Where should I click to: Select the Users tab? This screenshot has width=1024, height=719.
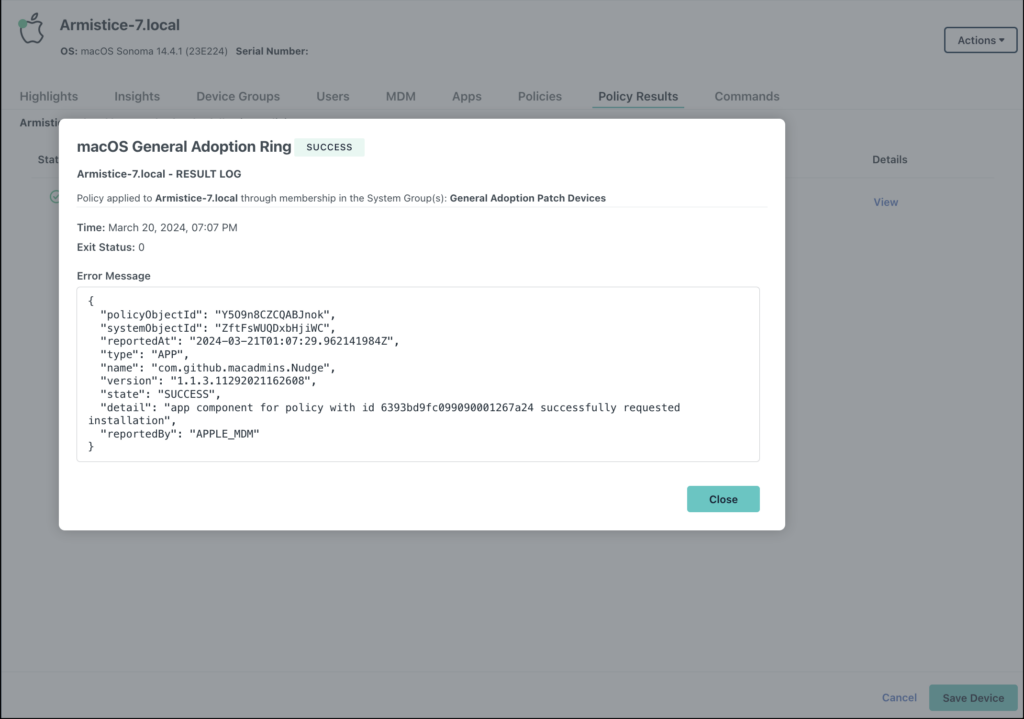click(332, 96)
